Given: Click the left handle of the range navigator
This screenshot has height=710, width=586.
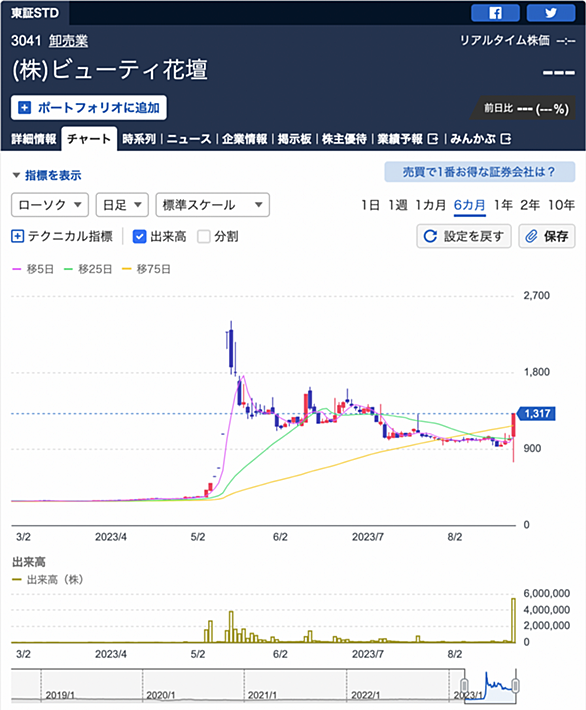Looking at the screenshot, I should [x=464, y=685].
